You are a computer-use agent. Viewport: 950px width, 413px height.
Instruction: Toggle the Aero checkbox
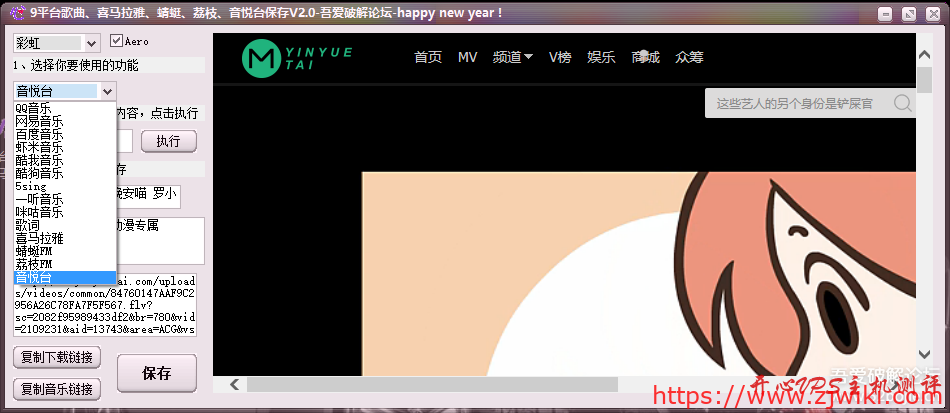coord(117,41)
